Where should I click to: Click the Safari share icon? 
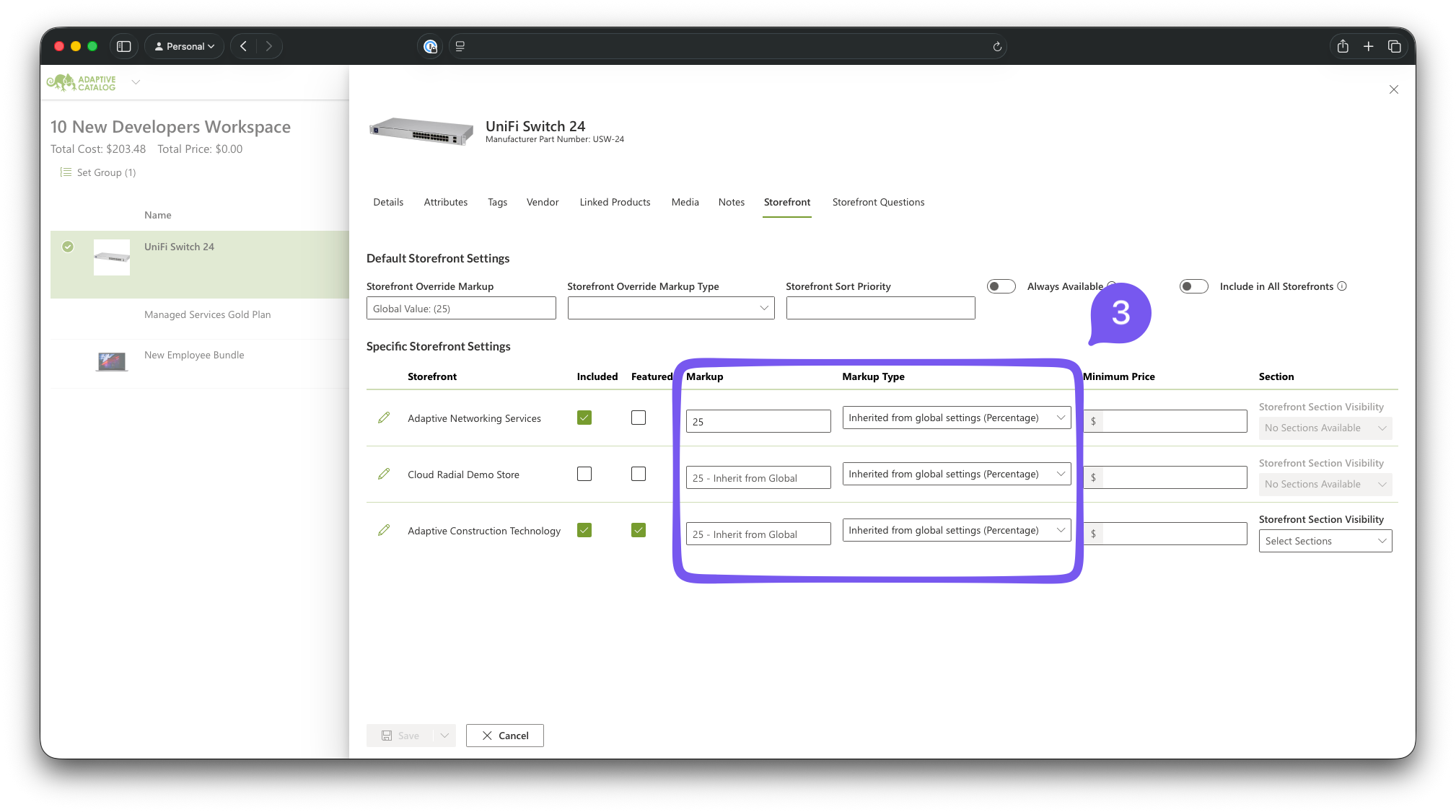coord(1342,46)
